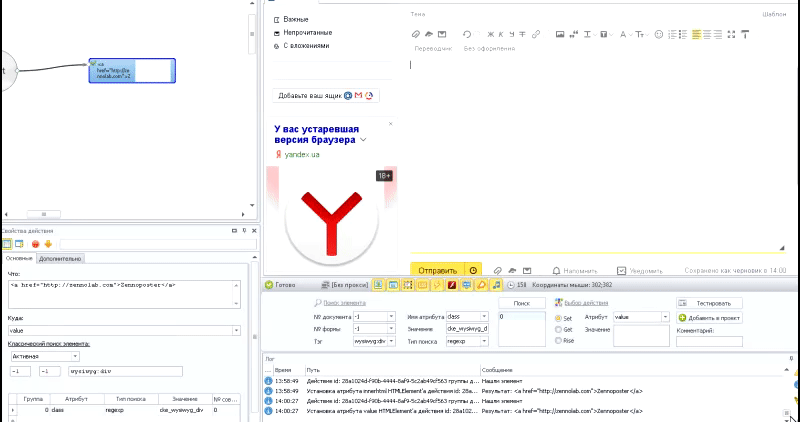This screenshot has height=422, width=800.
Task: Click the orange down arrow in action properties
Action: click(48, 244)
